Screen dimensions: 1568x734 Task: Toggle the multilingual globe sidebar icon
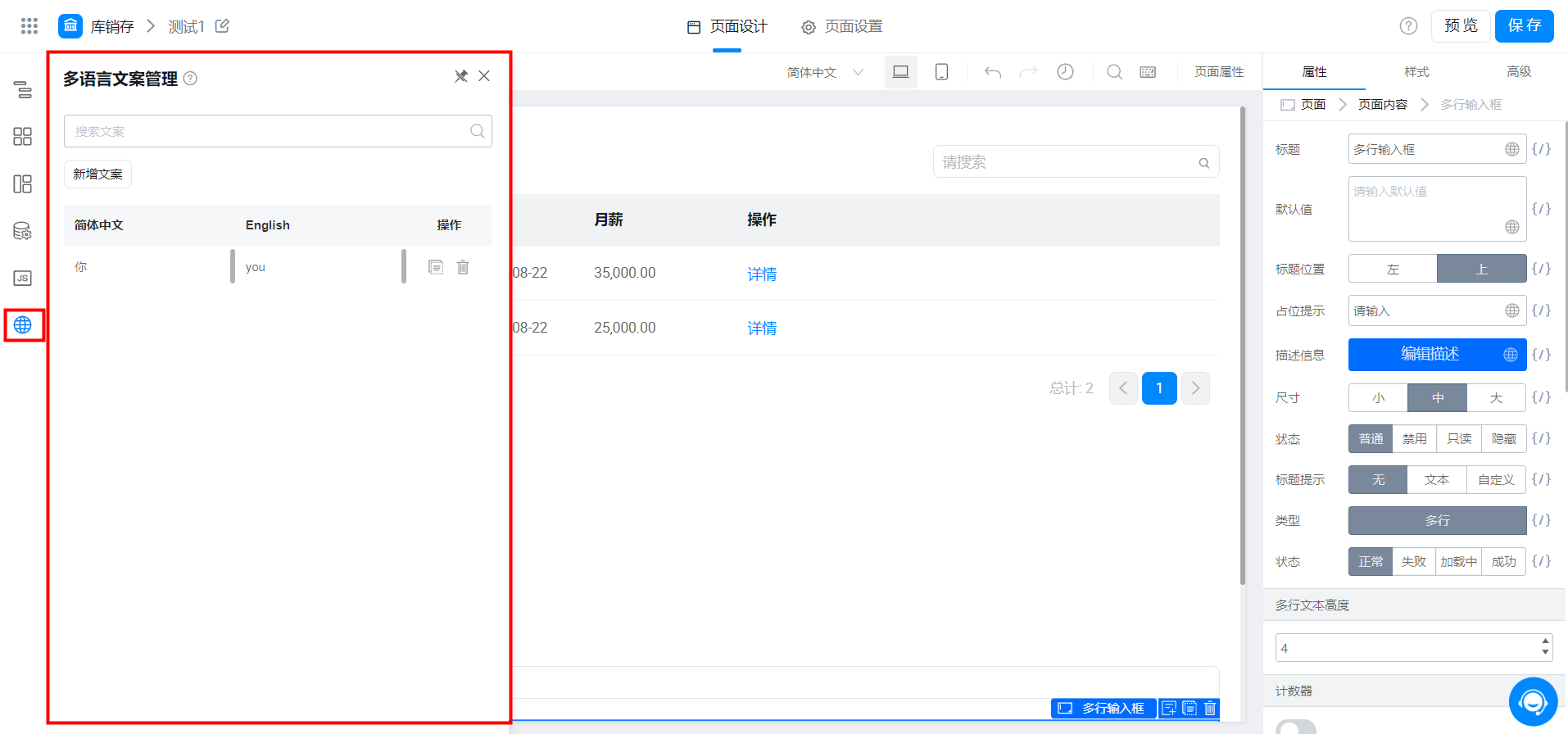[x=23, y=325]
